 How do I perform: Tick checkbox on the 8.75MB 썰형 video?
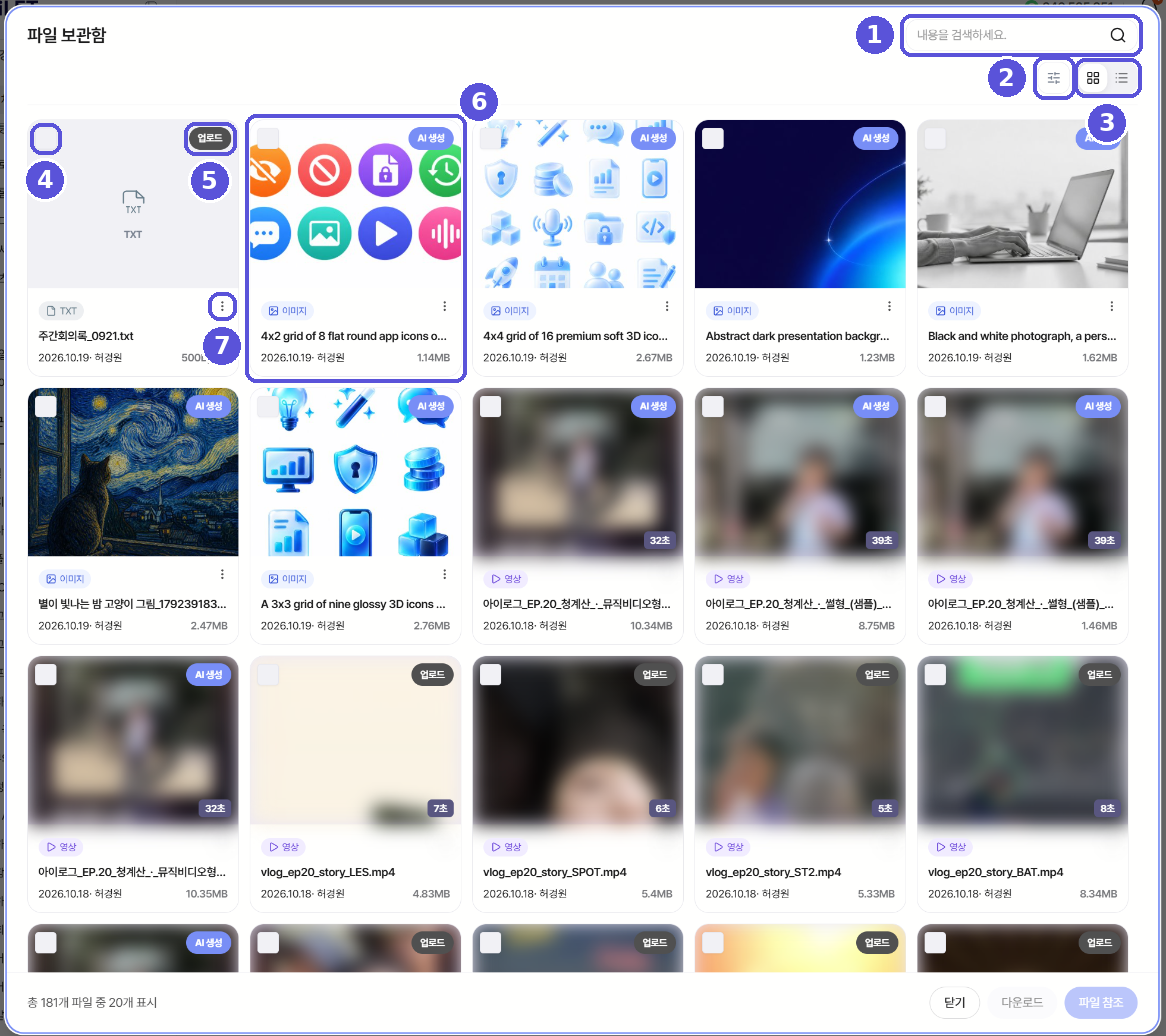pos(712,407)
